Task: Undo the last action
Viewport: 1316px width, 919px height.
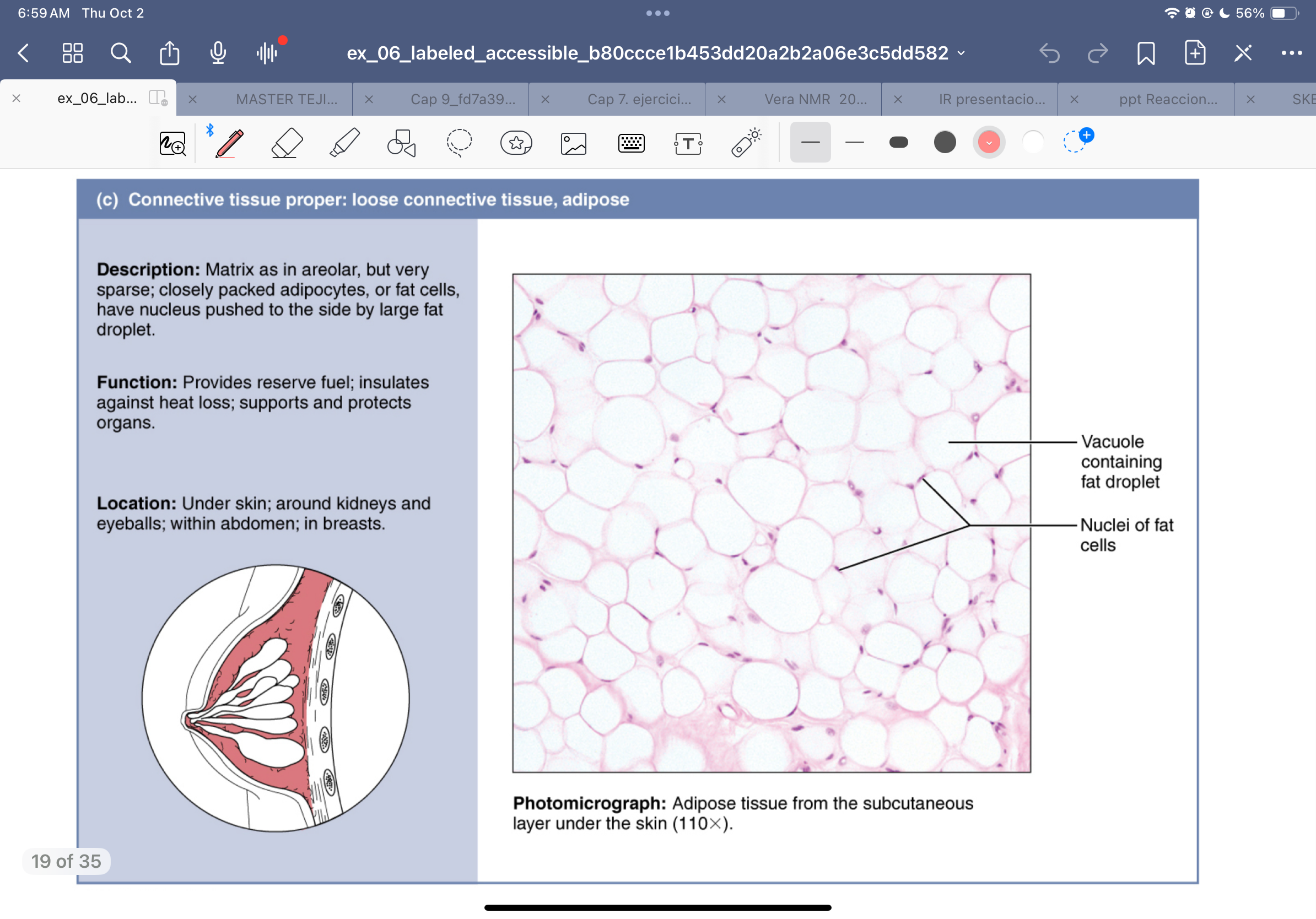Action: pos(1049,53)
